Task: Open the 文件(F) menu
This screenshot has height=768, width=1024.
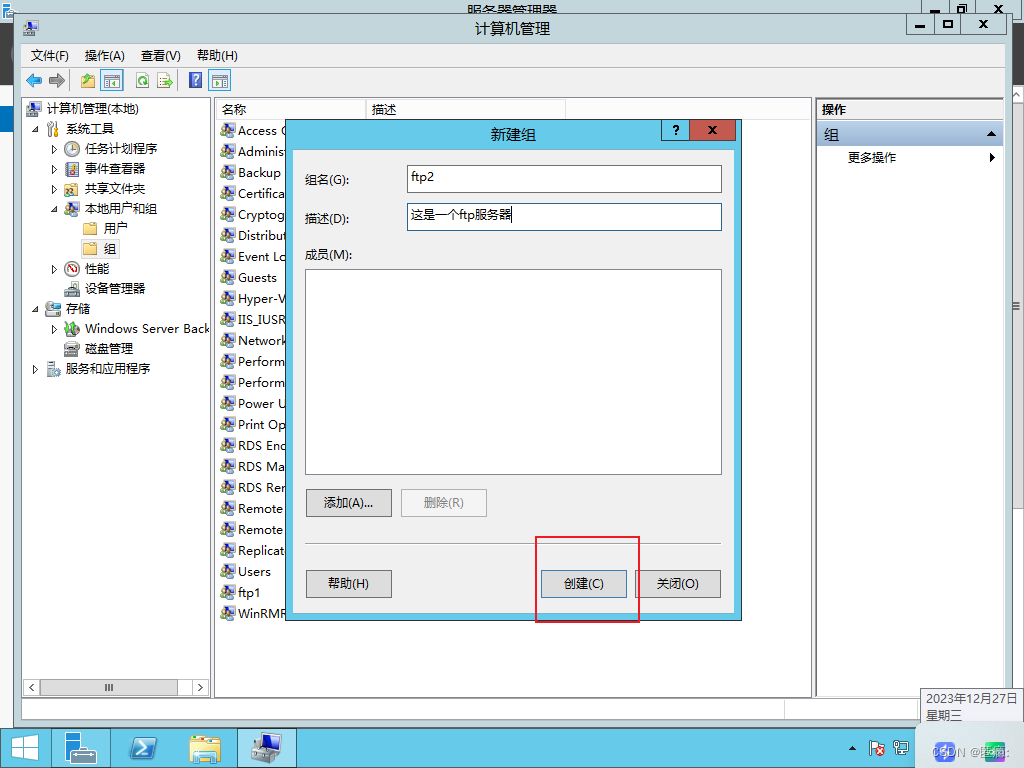Action: [50, 56]
